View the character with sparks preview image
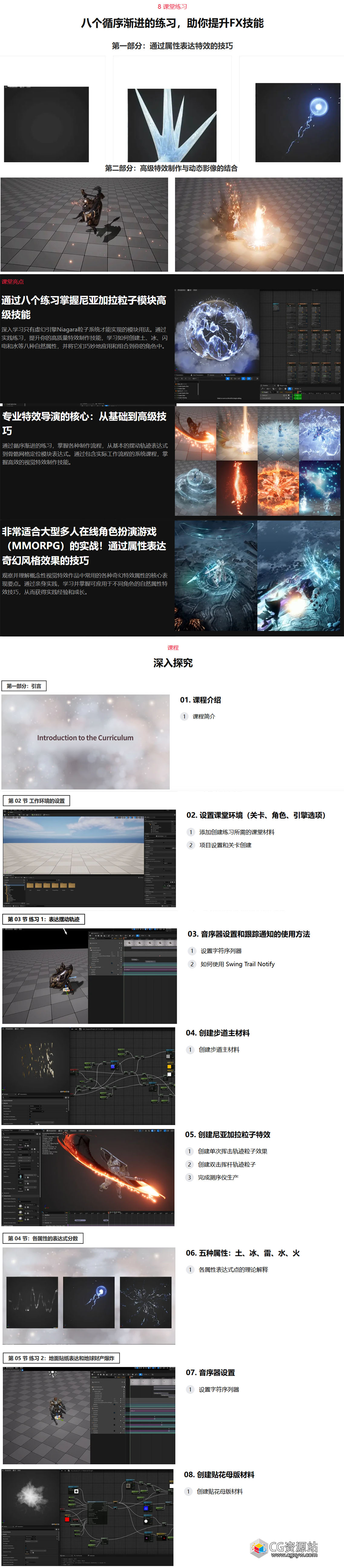 [85, 225]
